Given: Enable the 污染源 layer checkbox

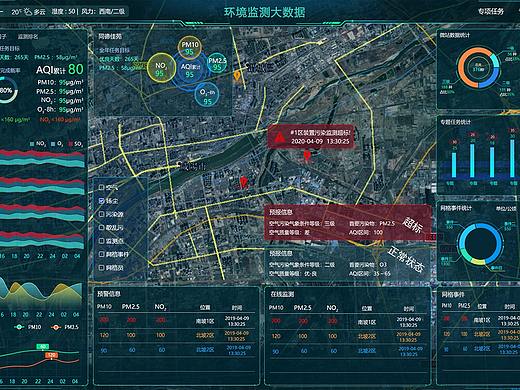Looking at the screenshot, I should click(x=102, y=214).
